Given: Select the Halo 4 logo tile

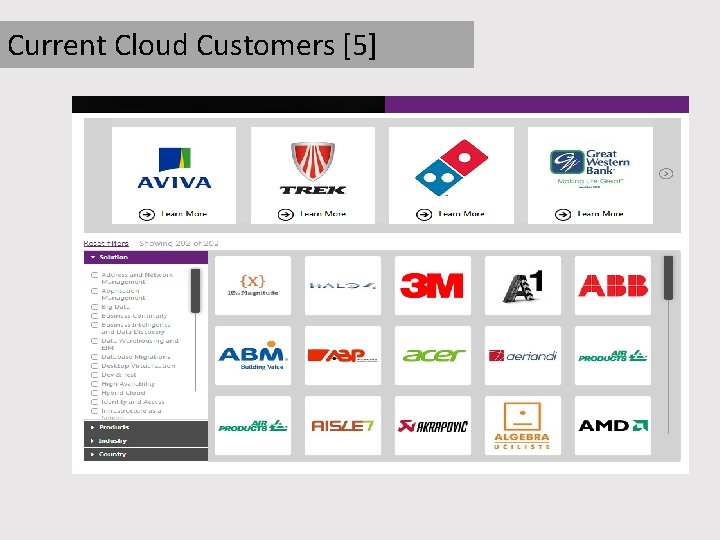Looking at the screenshot, I should click(343, 286).
